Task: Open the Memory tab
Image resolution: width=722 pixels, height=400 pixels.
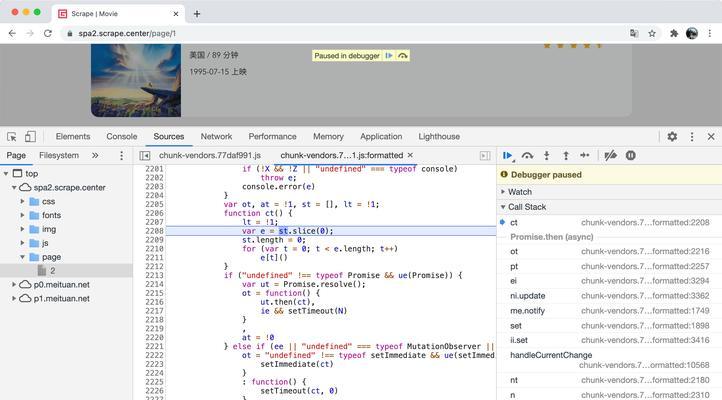Action: pyautogui.click(x=328, y=137)
